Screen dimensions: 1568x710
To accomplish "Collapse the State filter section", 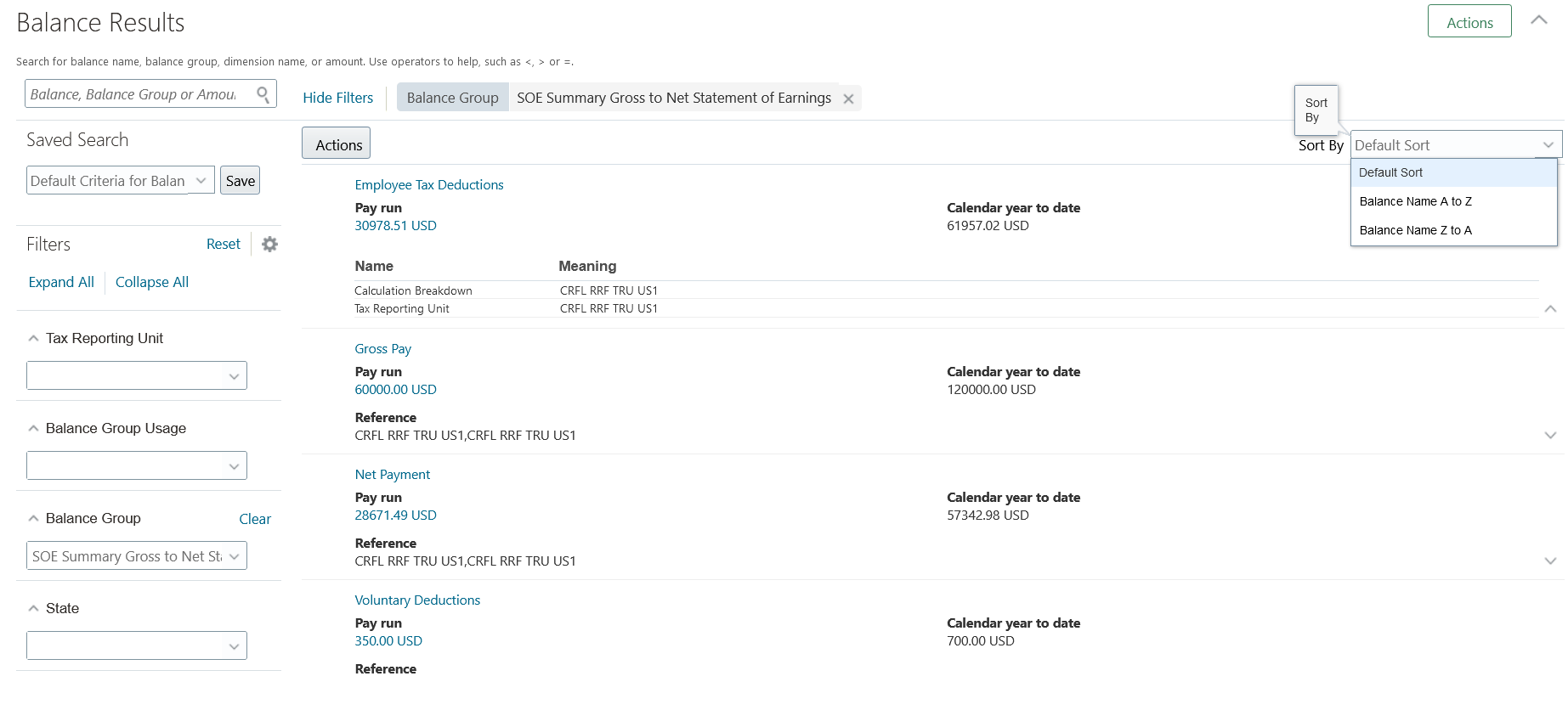I will 34,609.
